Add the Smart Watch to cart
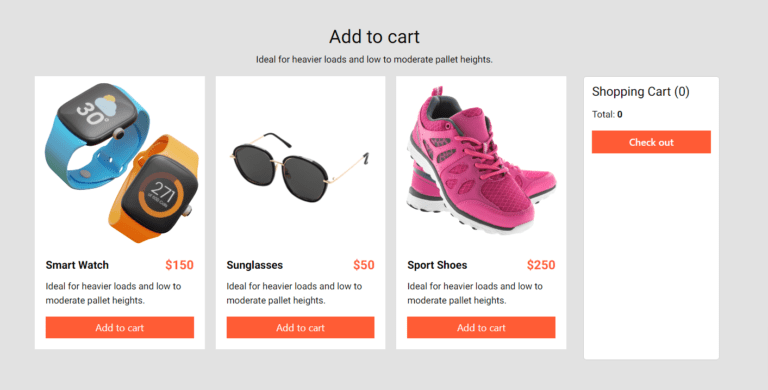The width and height of the screenshot is (768, 390). tap(120, 327)
